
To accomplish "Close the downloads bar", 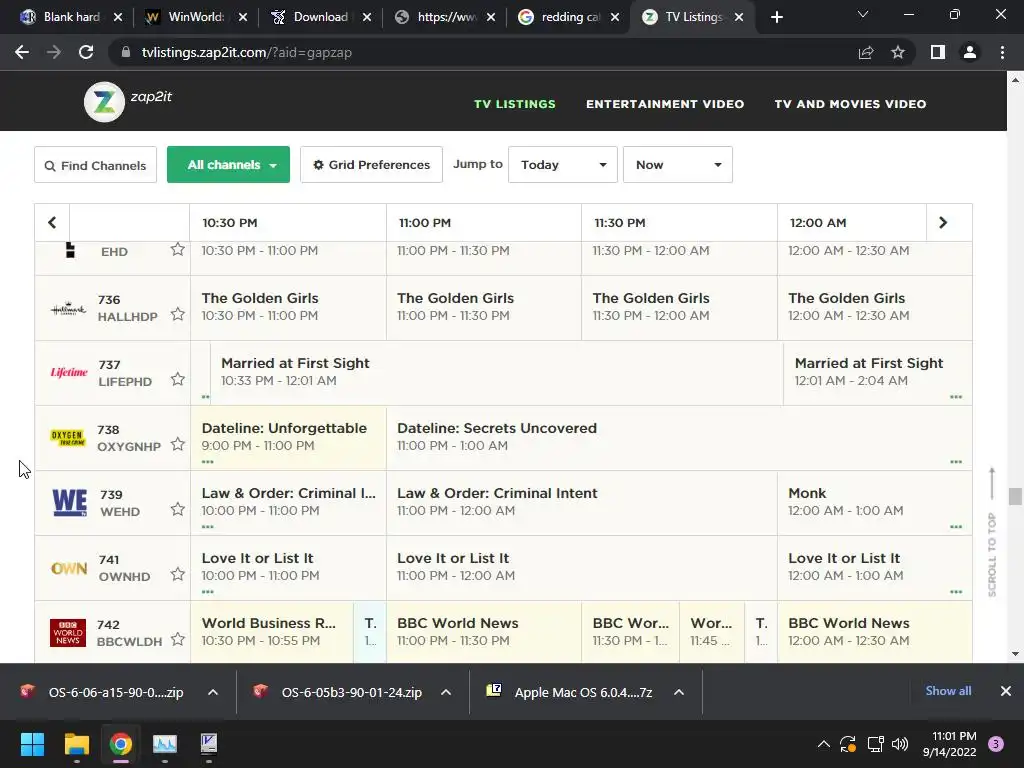I will click(1006, 691).
